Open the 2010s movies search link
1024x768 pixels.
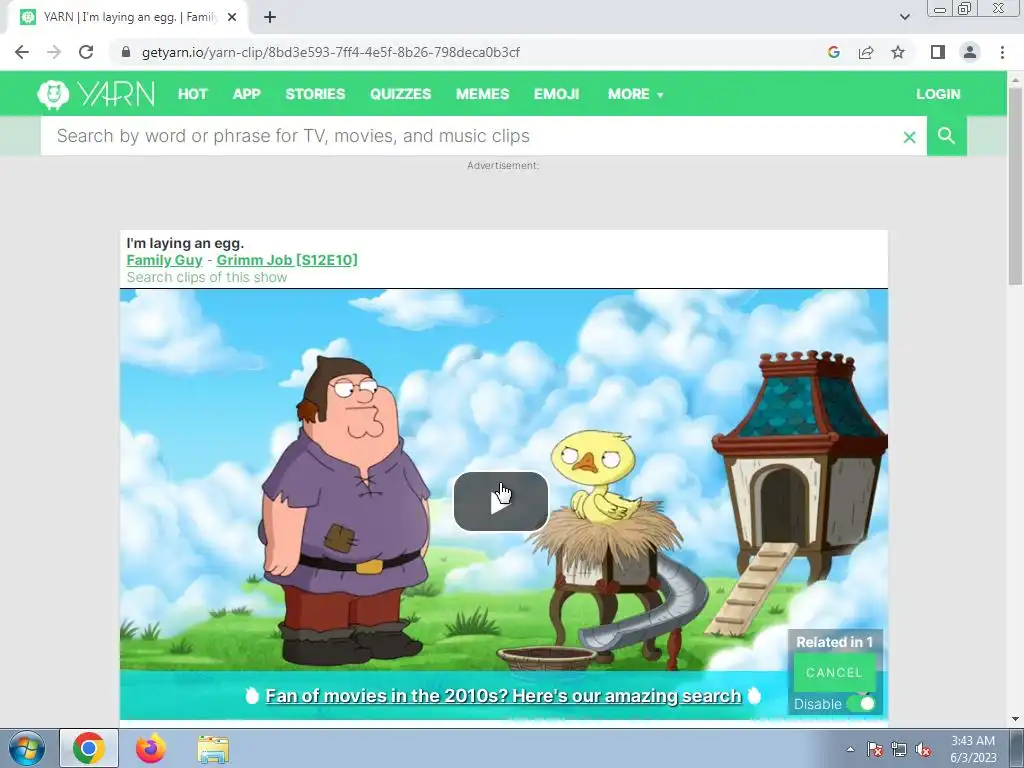pos(504,696)
